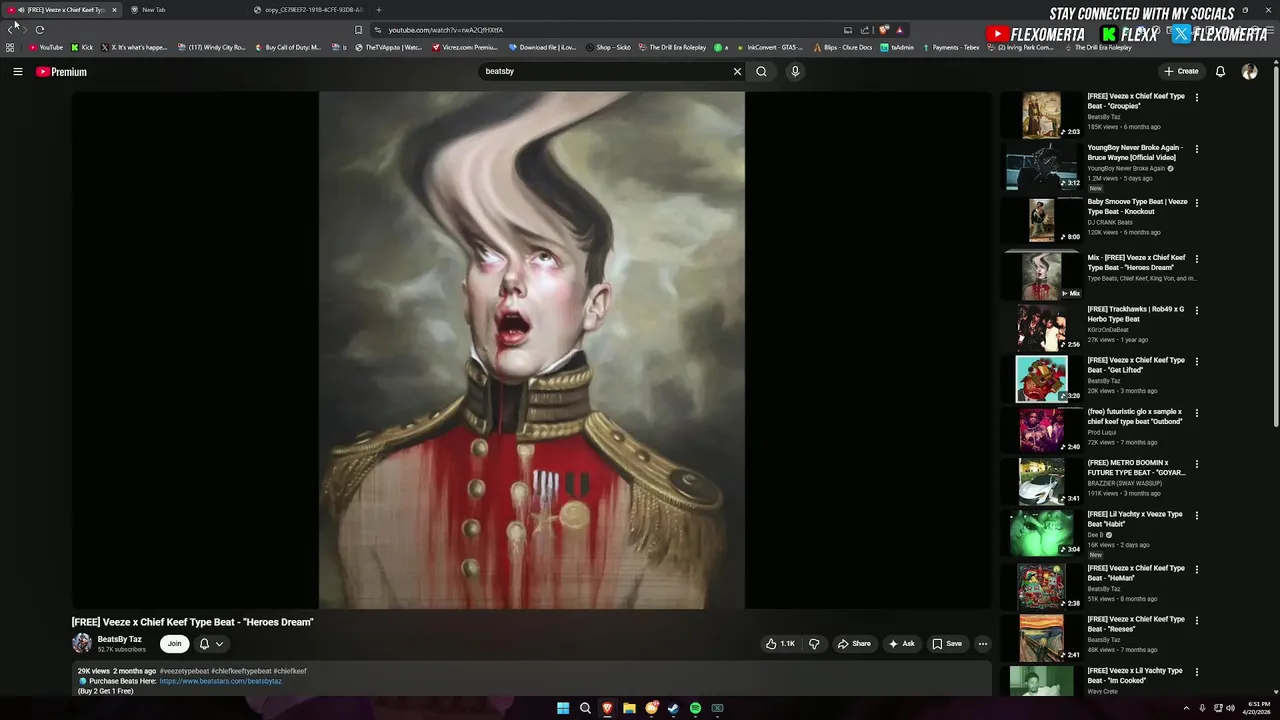Screen dimensions: 1280x720
Task: Open Metro Boomin x Future type beat title
Action: click(1137, 468)
